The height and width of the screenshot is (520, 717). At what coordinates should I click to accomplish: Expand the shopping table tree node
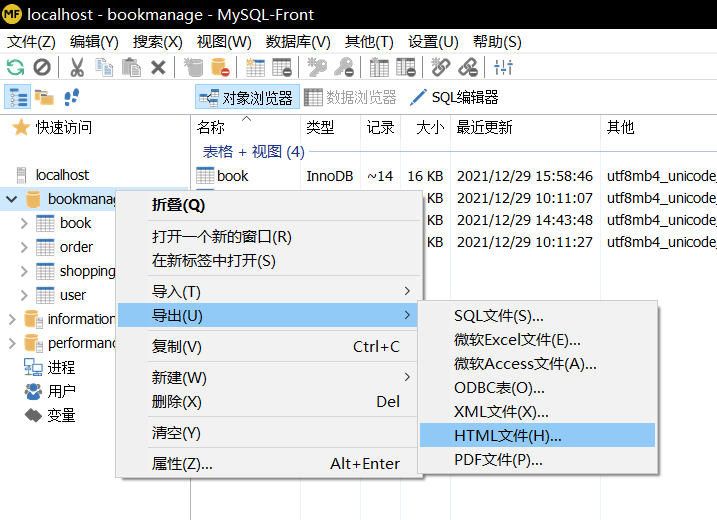[24, 271]
